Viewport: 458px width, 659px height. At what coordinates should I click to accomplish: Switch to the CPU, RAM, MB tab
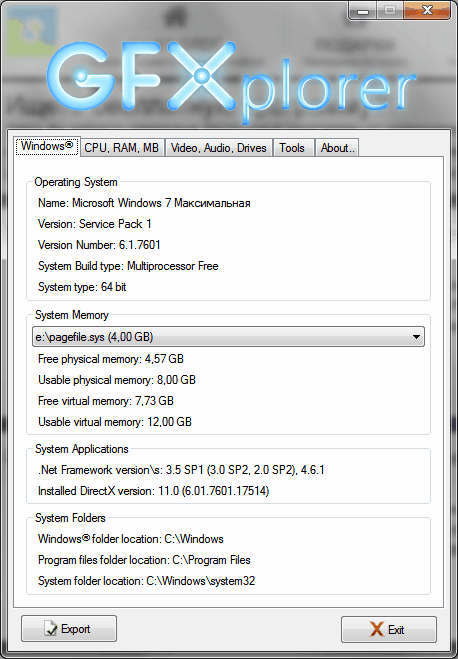click(x=121, y=148)
